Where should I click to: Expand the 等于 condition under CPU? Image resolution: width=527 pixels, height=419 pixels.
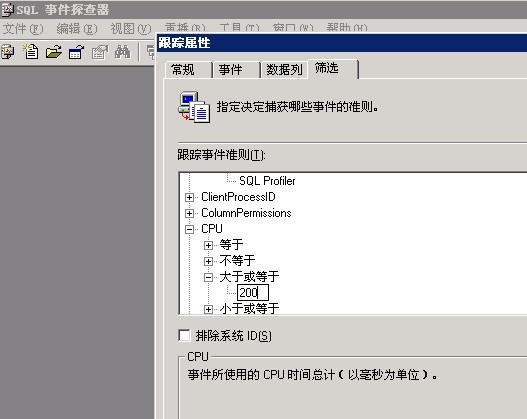click(208, 245)
